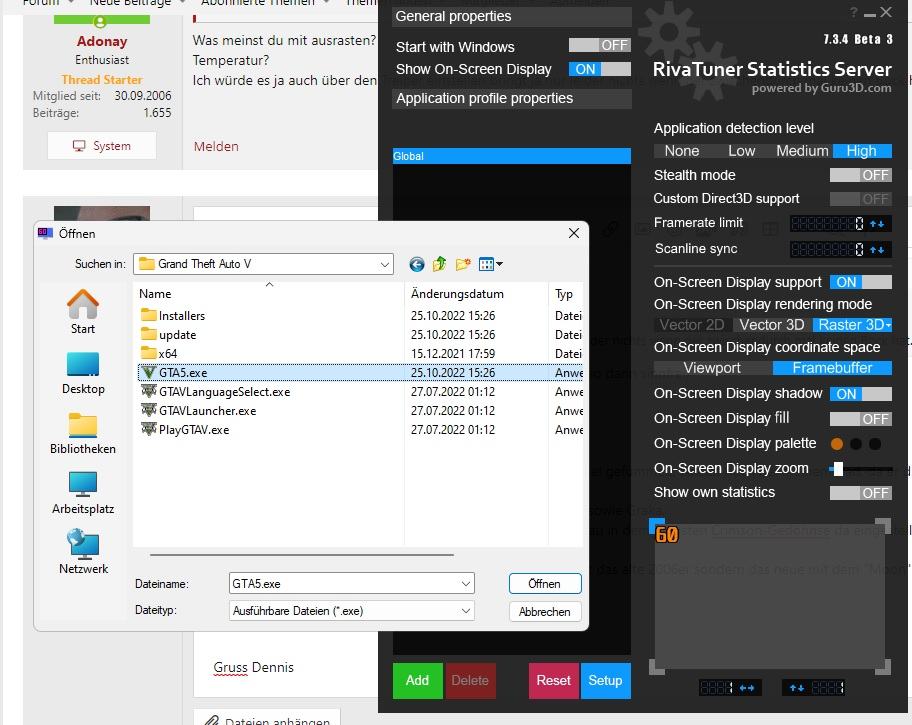Enable On-Screen Display fill

(860, 419)
